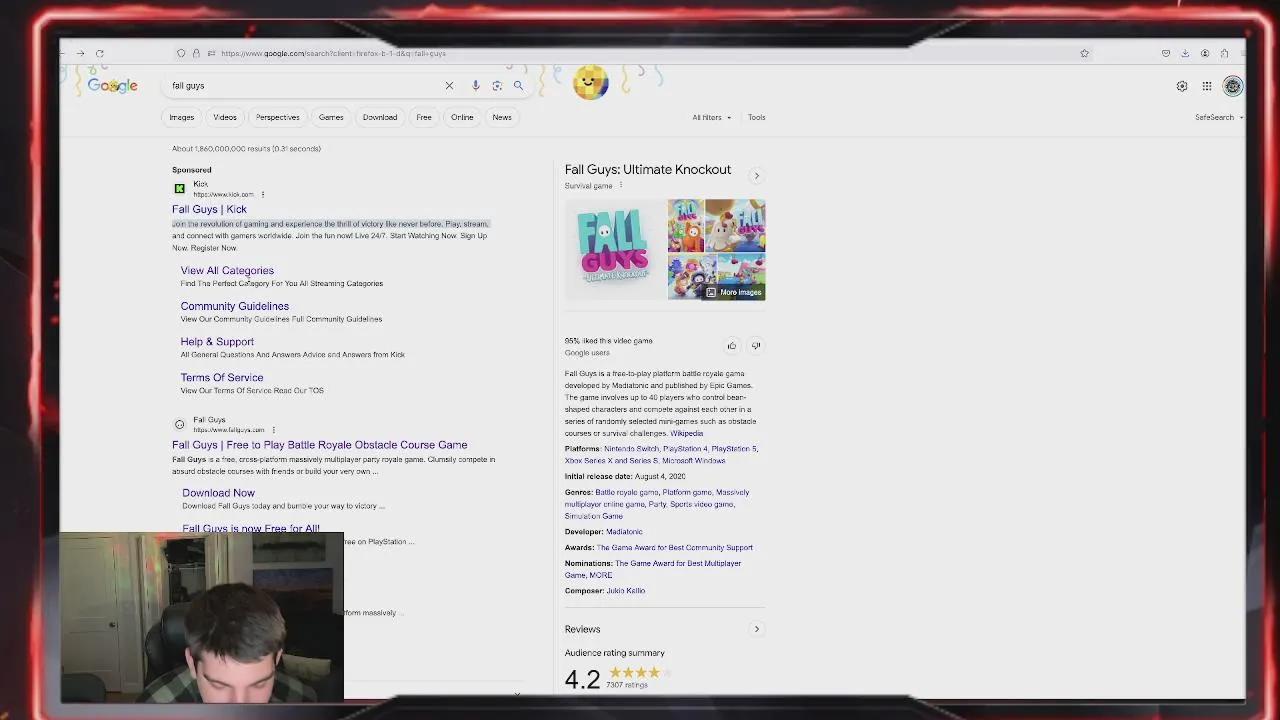Search by image with lens icon
The width and height of the screenshot is (1280, 720).
point(497,86)
